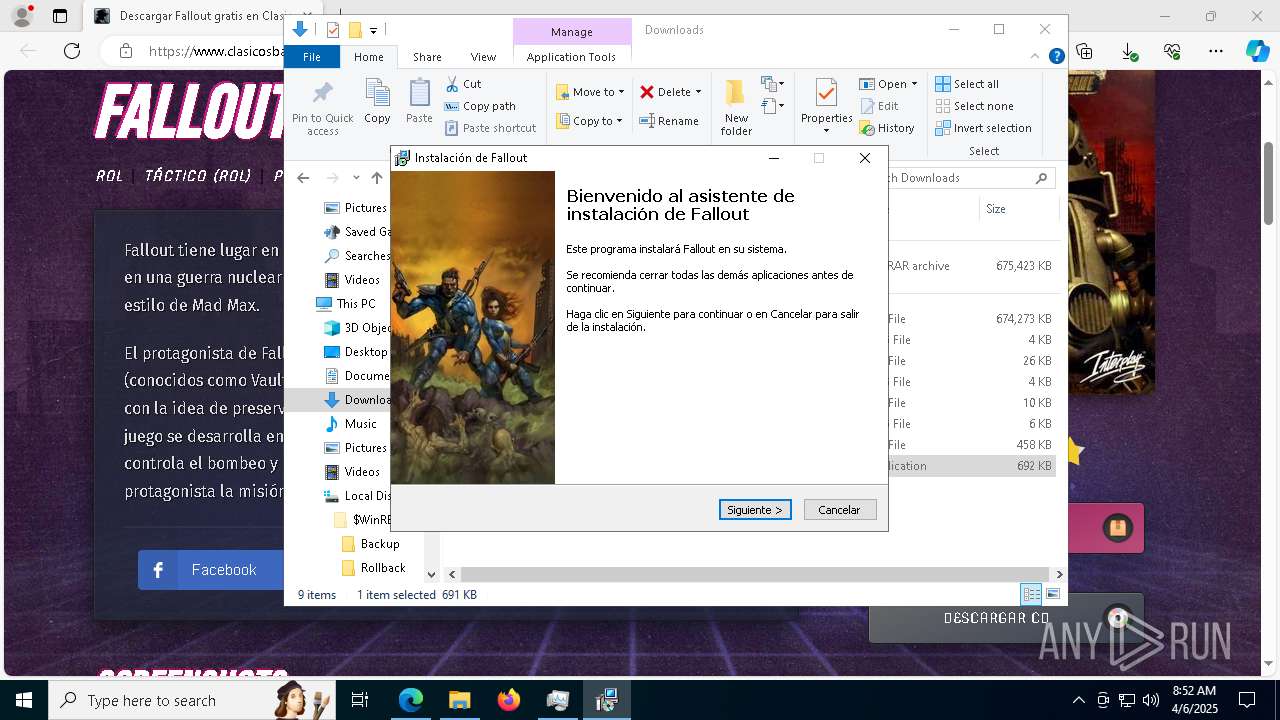Click Edge address bar URL
The image size is (1280, 720).
215,51
